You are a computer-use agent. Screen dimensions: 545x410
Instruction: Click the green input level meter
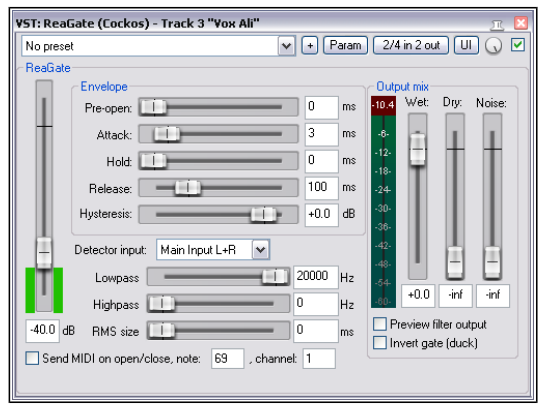coord(44,290)
